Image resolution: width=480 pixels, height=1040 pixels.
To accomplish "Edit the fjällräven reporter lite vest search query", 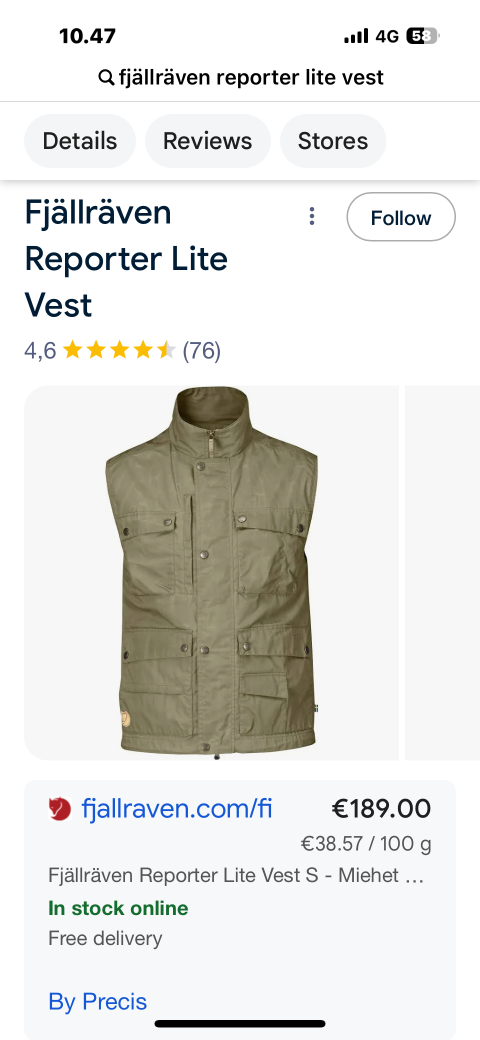I will 251,78.
